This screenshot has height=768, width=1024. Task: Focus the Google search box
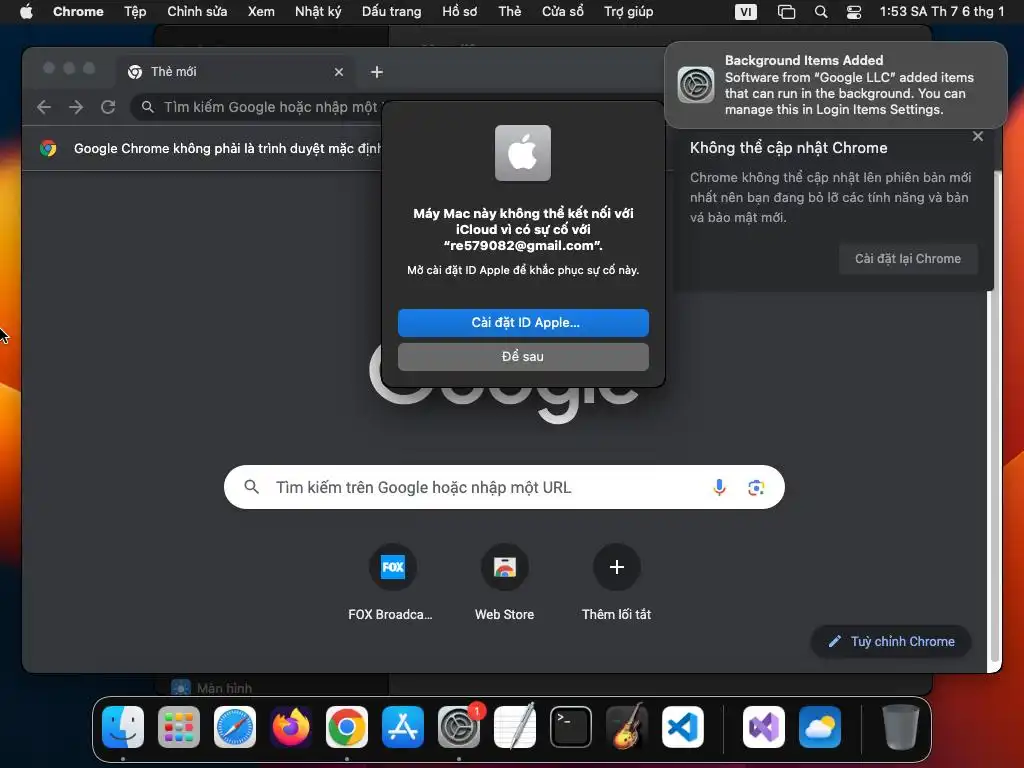504,487
